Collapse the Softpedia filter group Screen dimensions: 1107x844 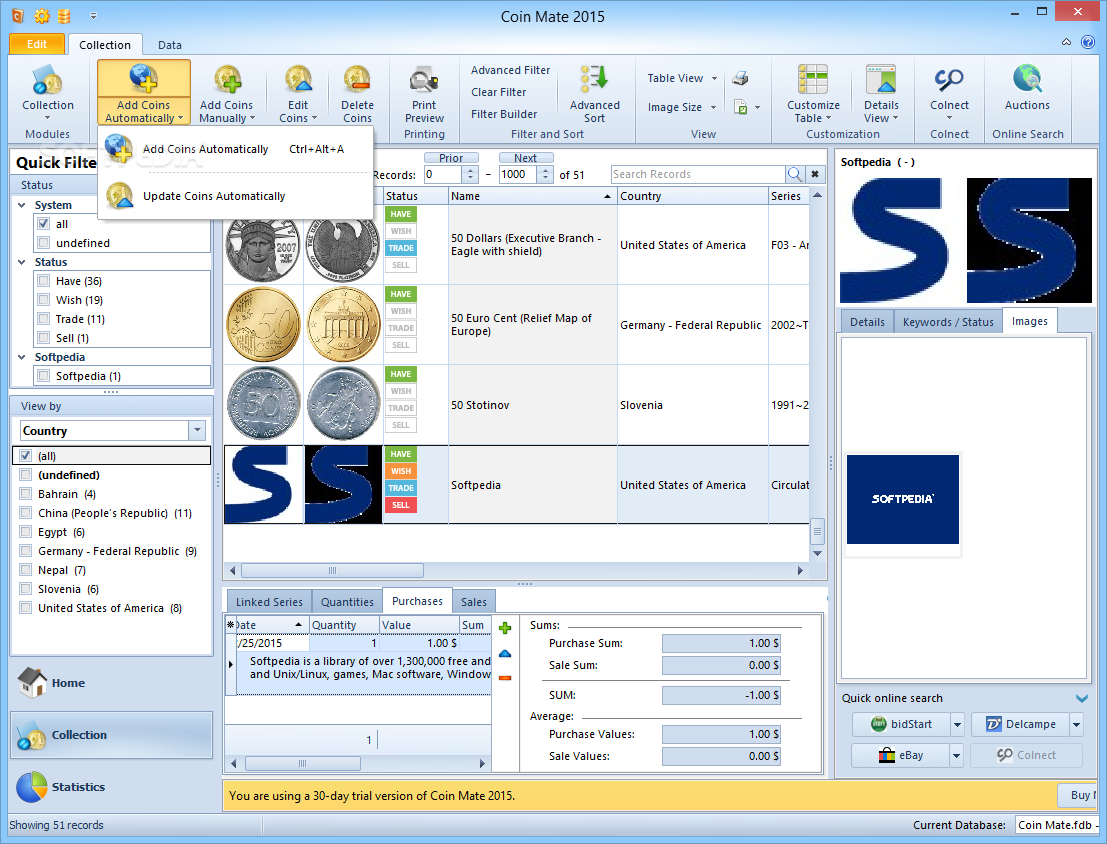(21, 357)
